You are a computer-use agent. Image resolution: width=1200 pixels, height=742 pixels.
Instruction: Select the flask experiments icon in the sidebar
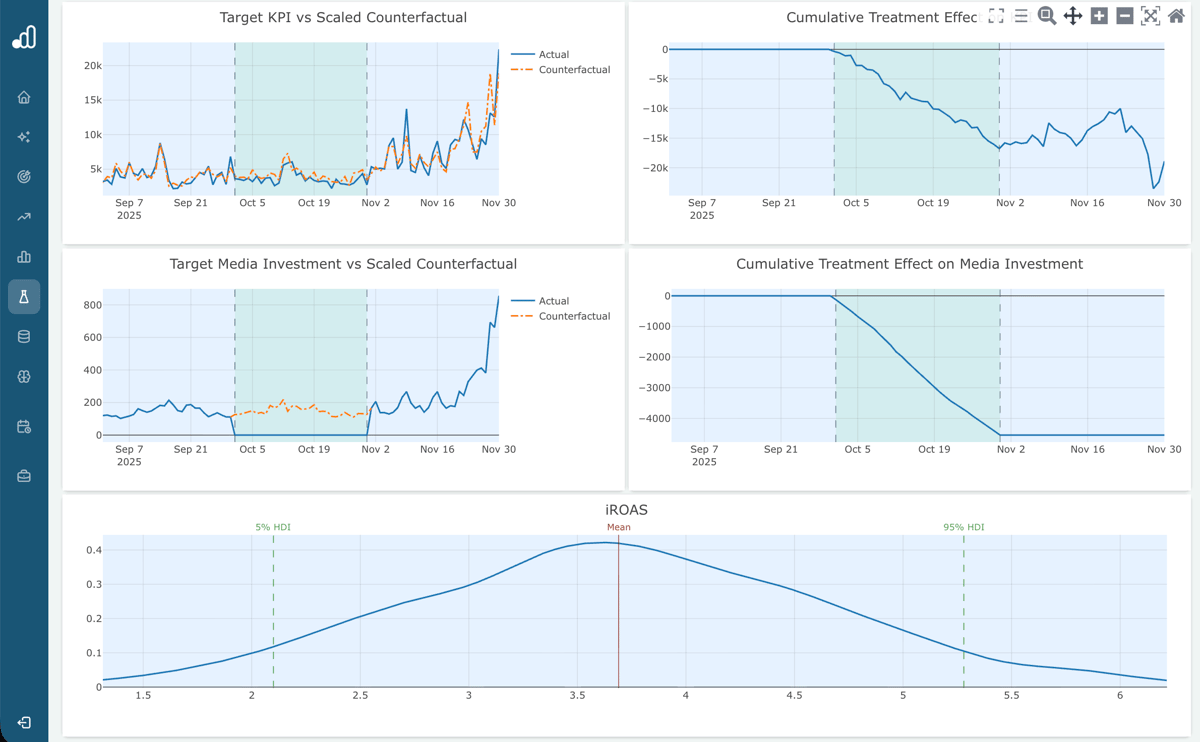point(24,297)
